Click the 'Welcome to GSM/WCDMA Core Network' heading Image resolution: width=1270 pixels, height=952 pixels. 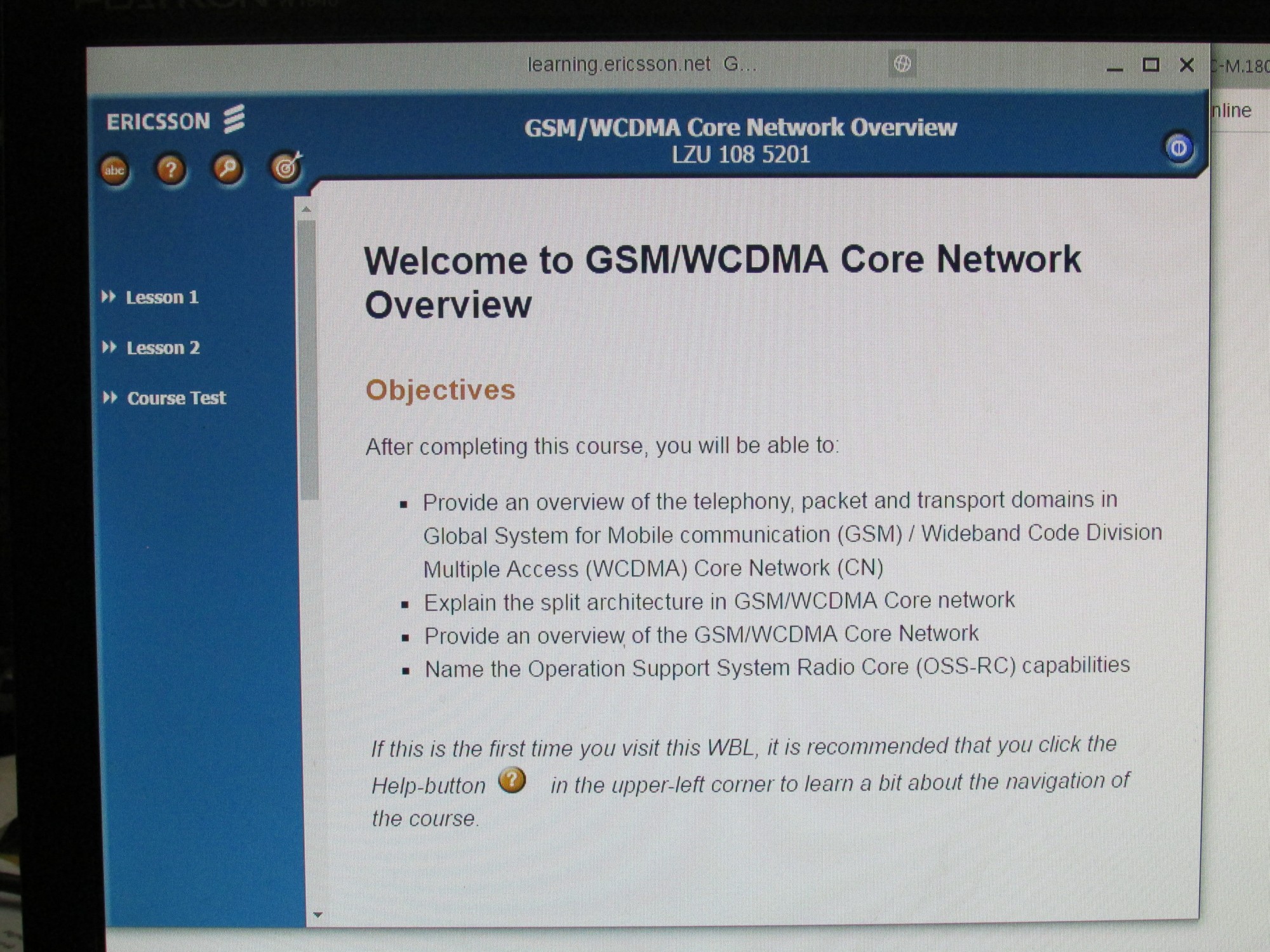coord(722,282)
